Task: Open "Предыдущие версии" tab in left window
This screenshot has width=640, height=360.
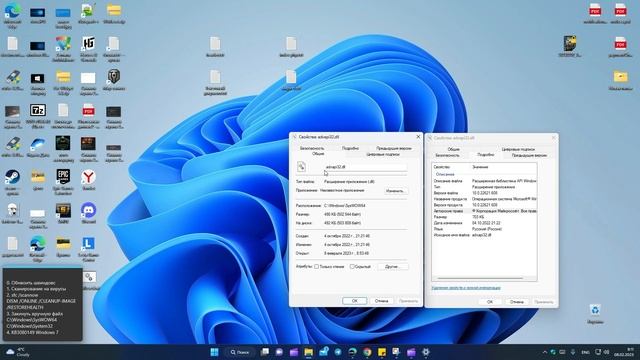Action: click(x=393, y=148)
